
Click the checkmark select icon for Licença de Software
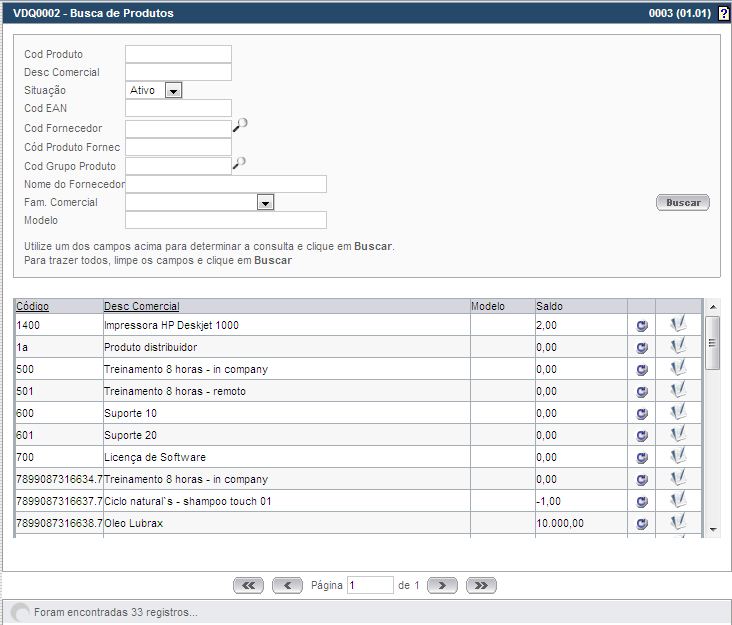coord(678,456)
